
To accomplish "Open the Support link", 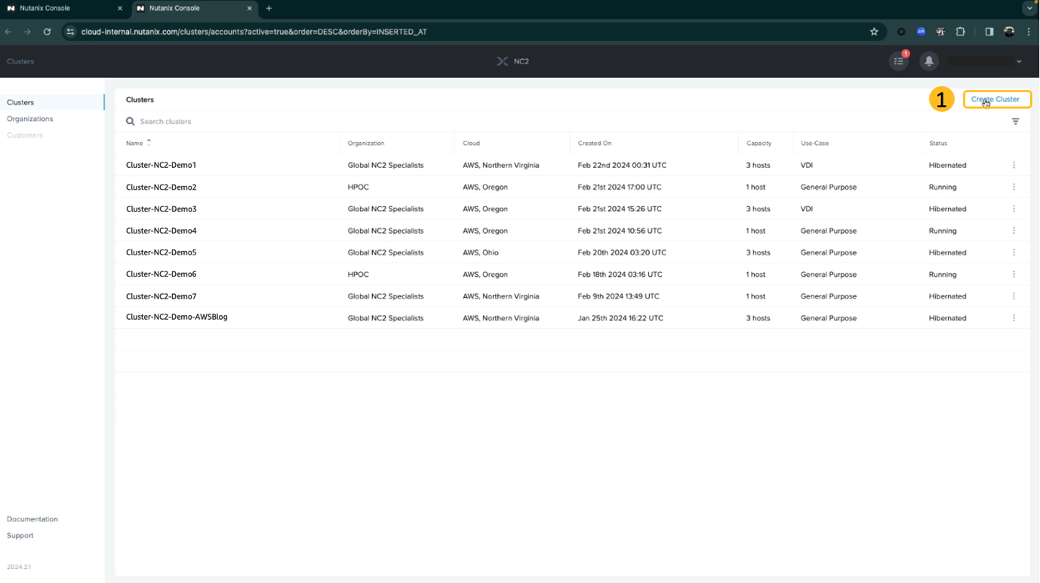I will click(20, 535).
